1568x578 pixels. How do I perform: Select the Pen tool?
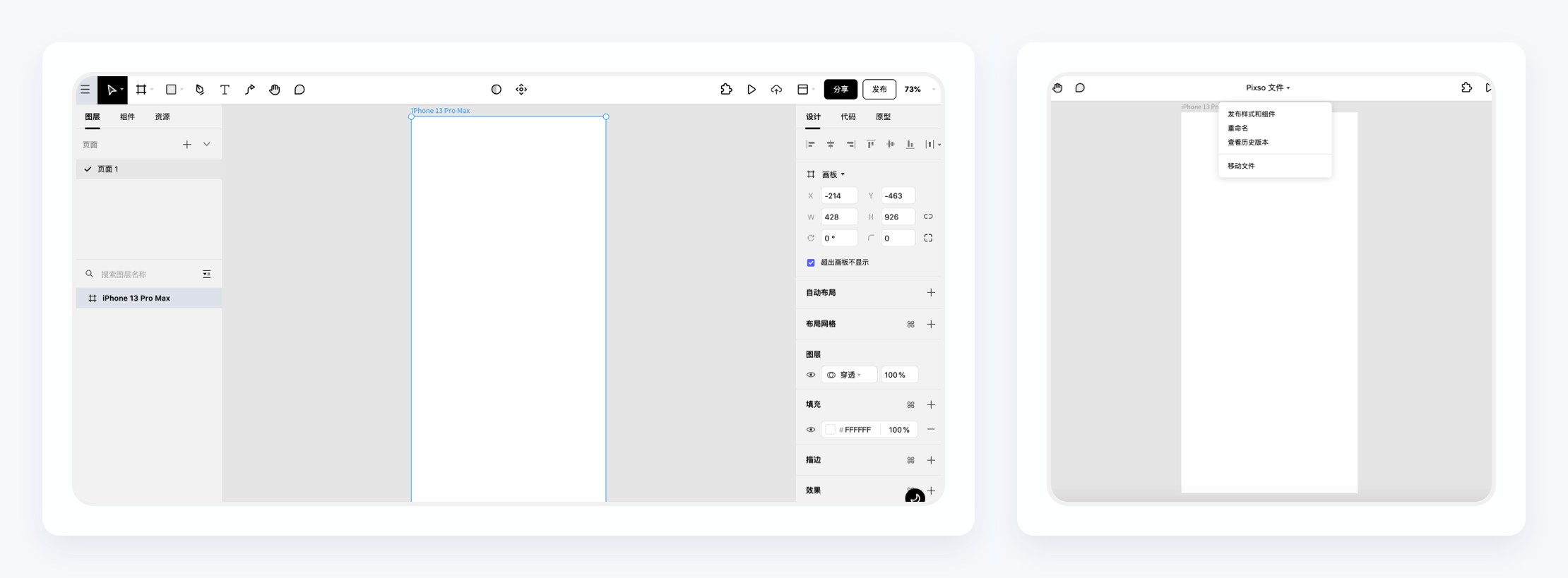pyautogui.click(x=200, y=90)
